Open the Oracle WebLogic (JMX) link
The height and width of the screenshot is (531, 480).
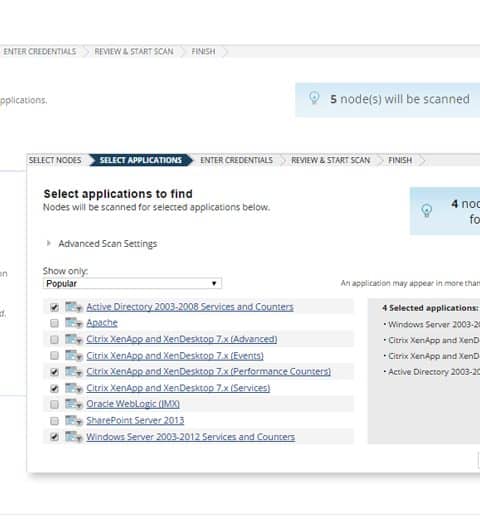pyautogui.click(x=133, y=404)
